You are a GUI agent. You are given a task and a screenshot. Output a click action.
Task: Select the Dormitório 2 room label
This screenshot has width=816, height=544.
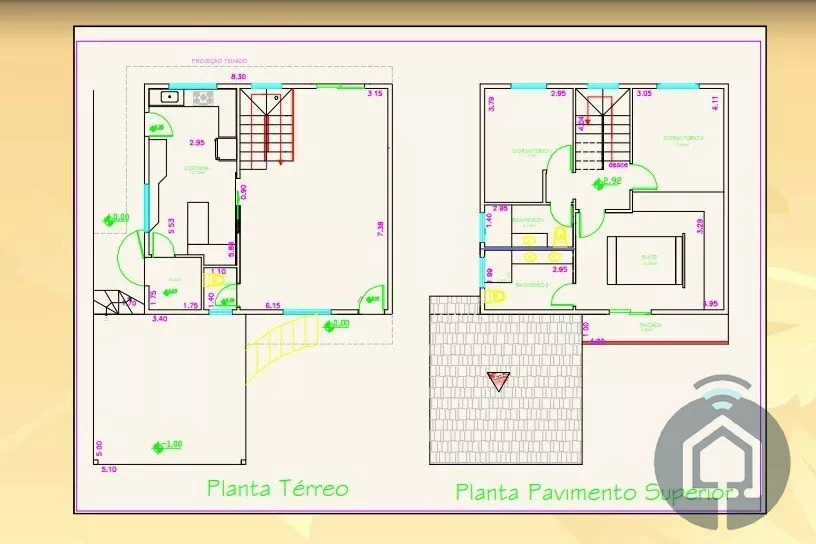point(683,138)
